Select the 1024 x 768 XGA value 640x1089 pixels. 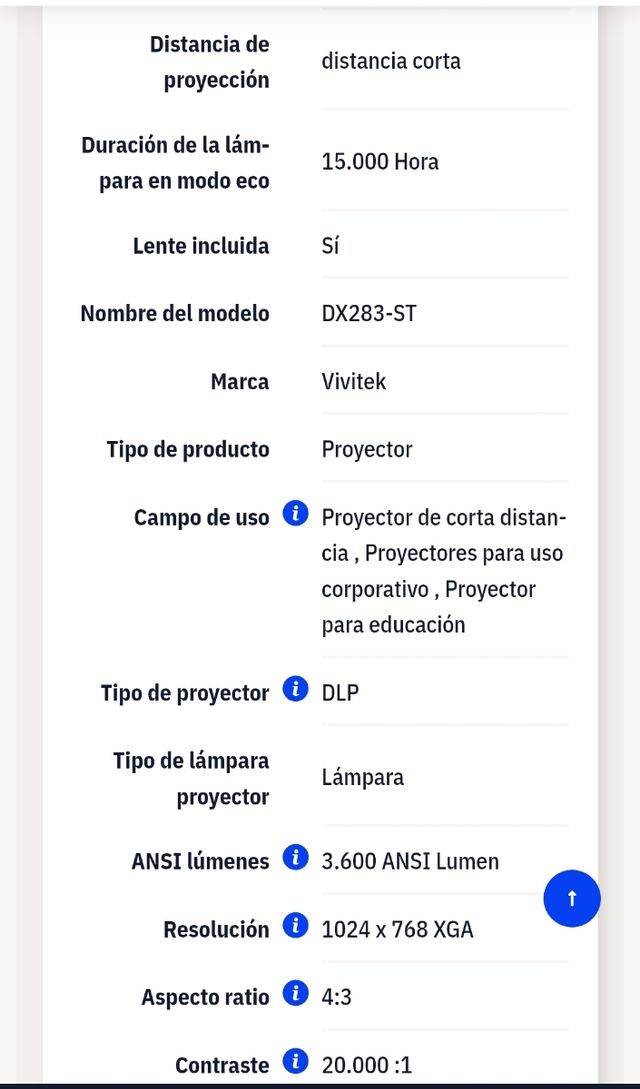tap(400, 929)
